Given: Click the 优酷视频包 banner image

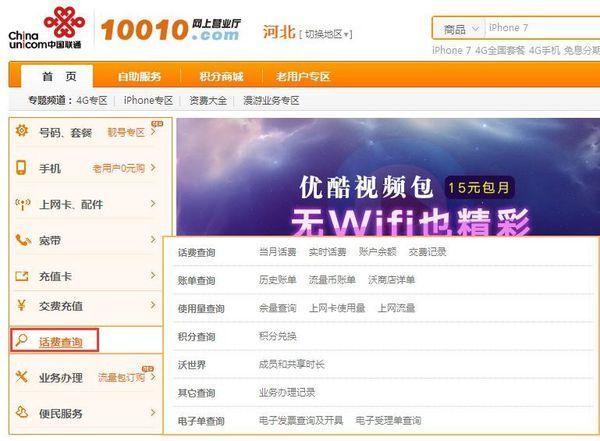Looking at the screenshot, I should (x=388, y=177).
